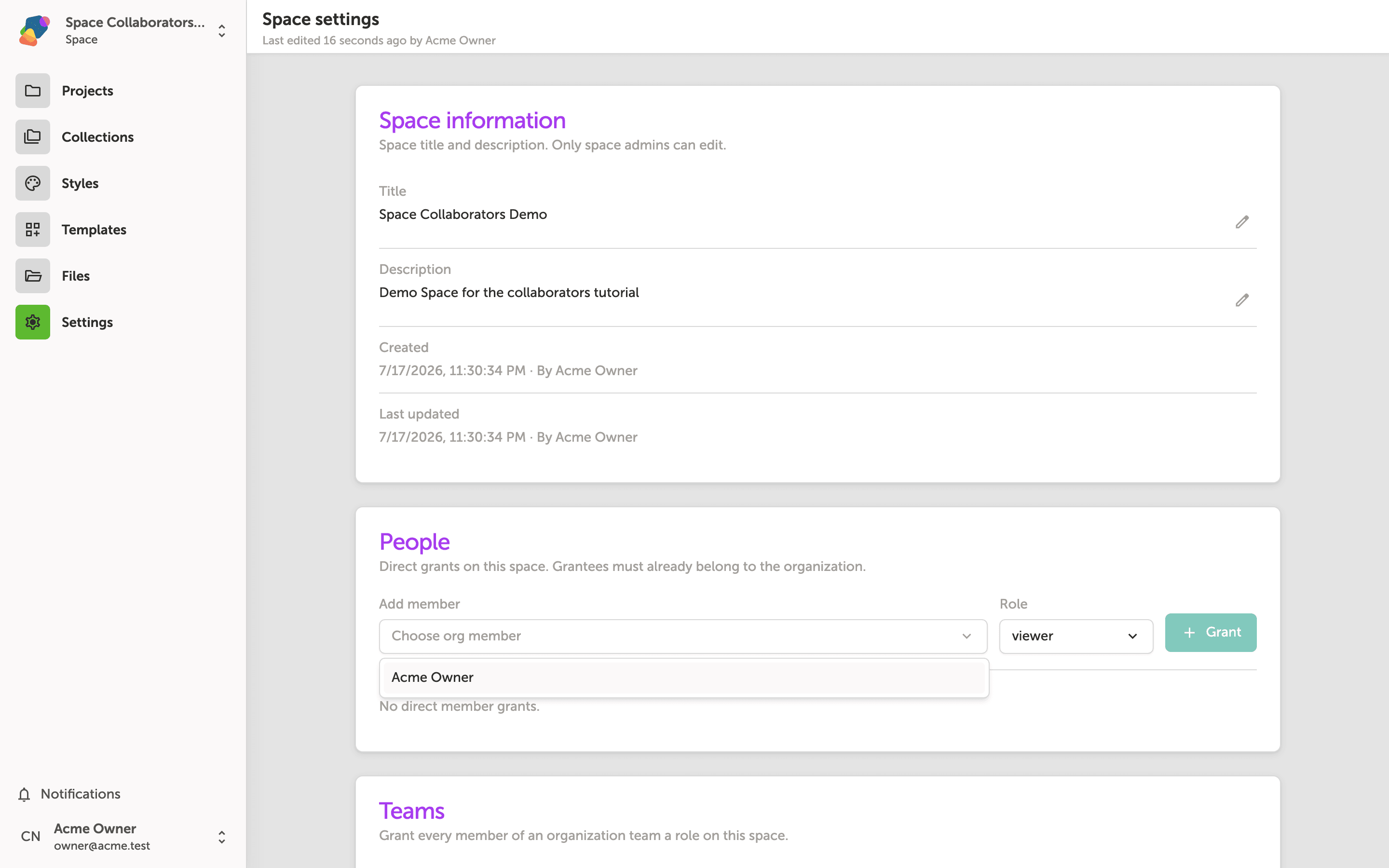Click the Collections icon in sidebar
1389x868 pixels.
pyautogui.click(x=33, y=136)
